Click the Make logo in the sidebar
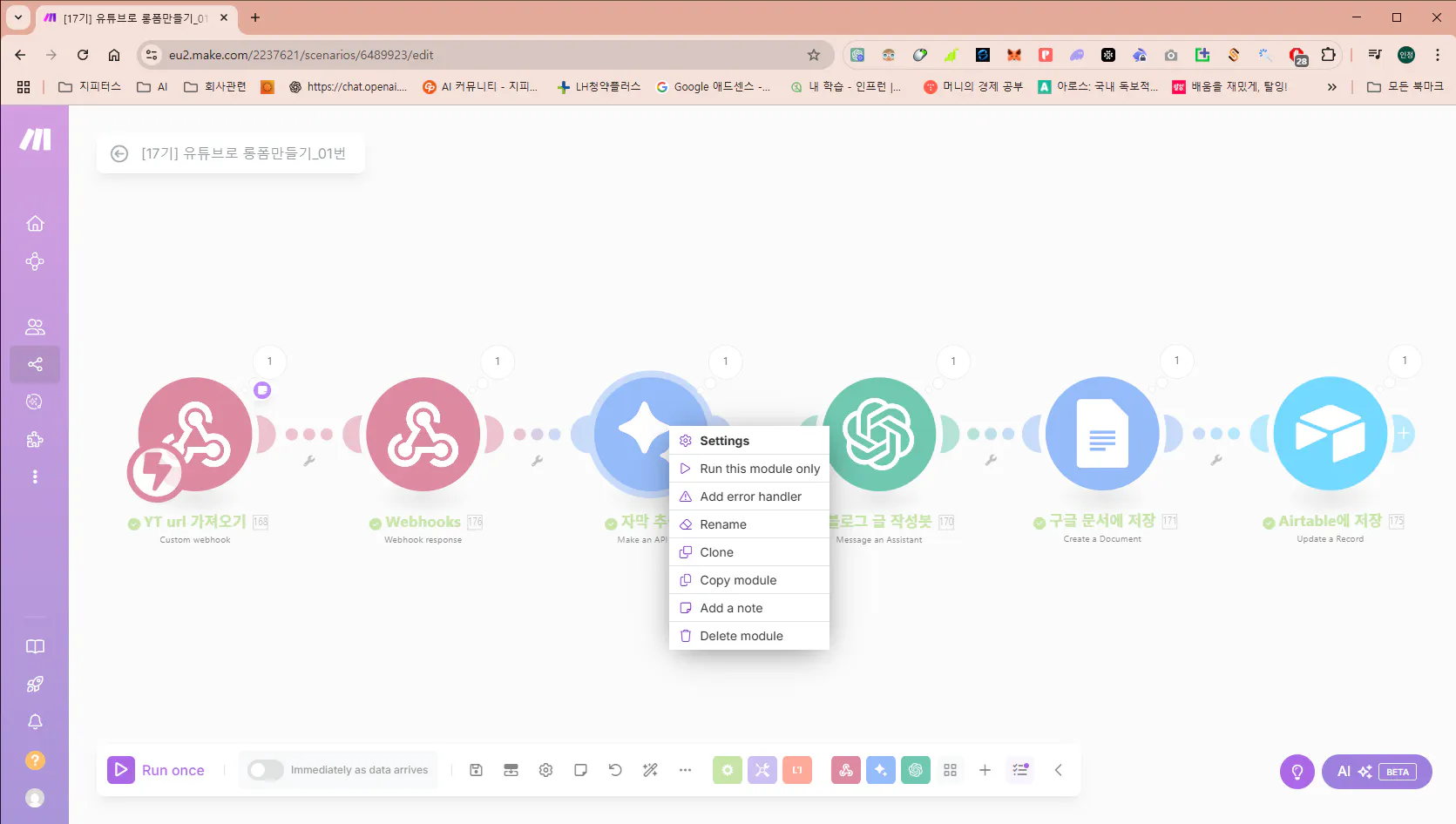This screenshot has height=824, width=1456. [x=35, y=139]
